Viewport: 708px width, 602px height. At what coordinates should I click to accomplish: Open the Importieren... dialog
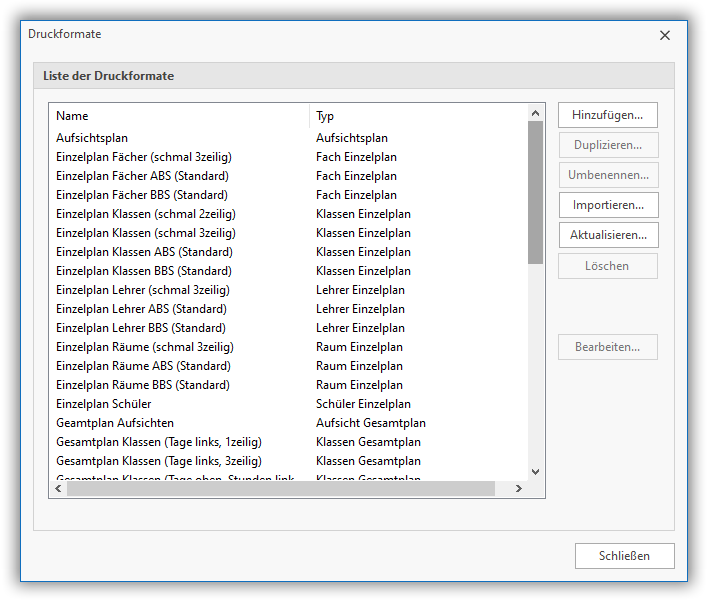pos(608,205)
